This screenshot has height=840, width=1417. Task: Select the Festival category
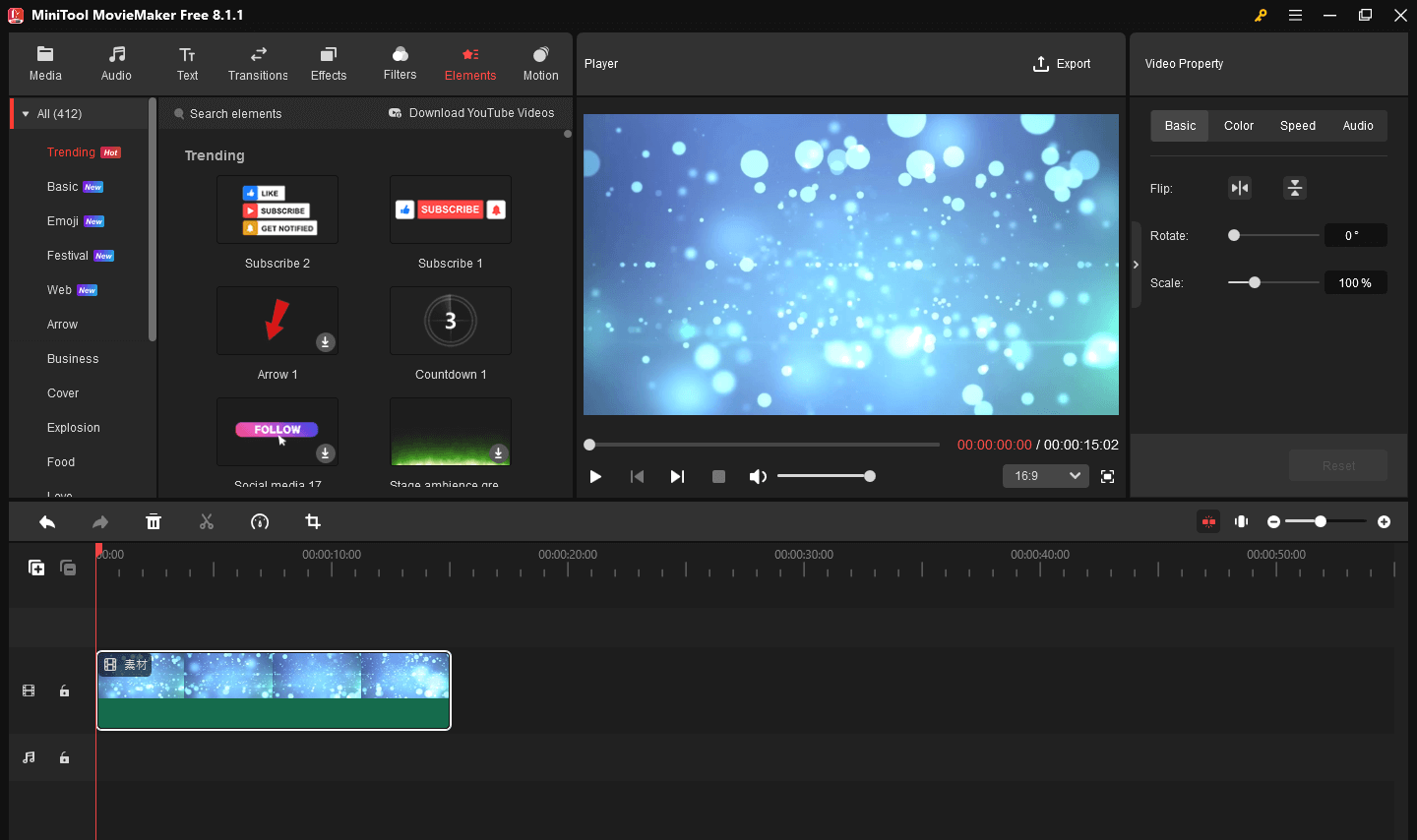pyautogui.click(x=68, y=256)
